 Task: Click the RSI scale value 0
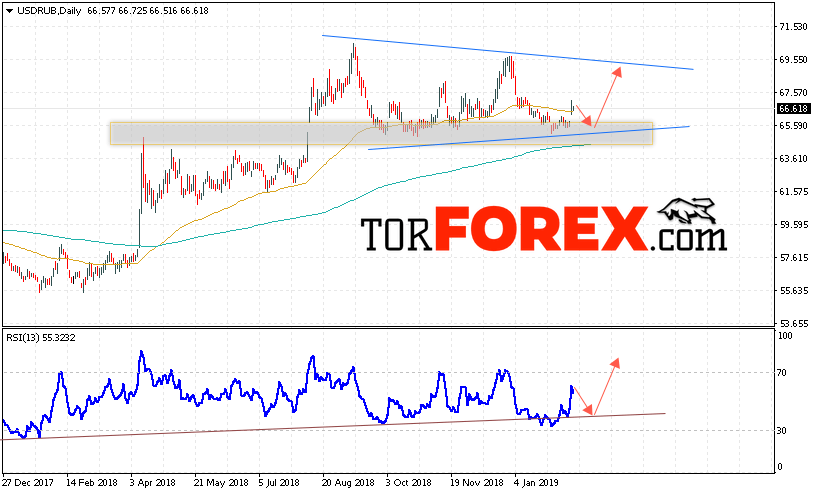(x=780, y=467)
